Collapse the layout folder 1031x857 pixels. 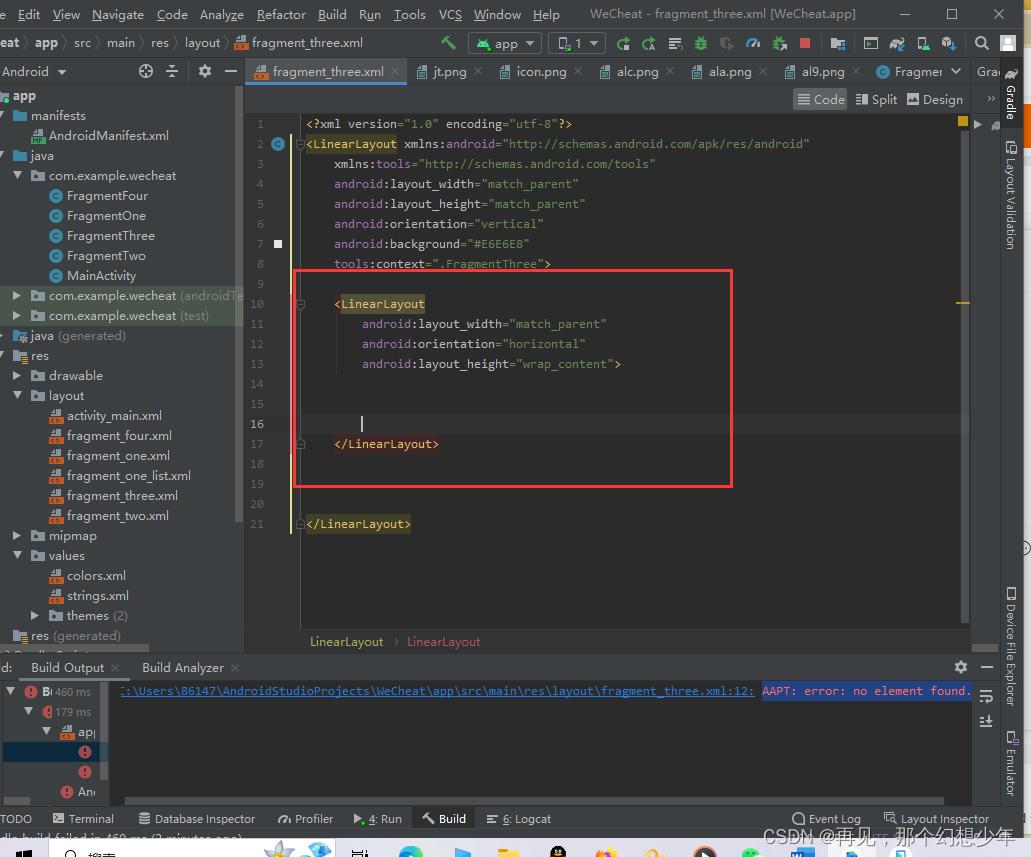[x=17, y=395]
